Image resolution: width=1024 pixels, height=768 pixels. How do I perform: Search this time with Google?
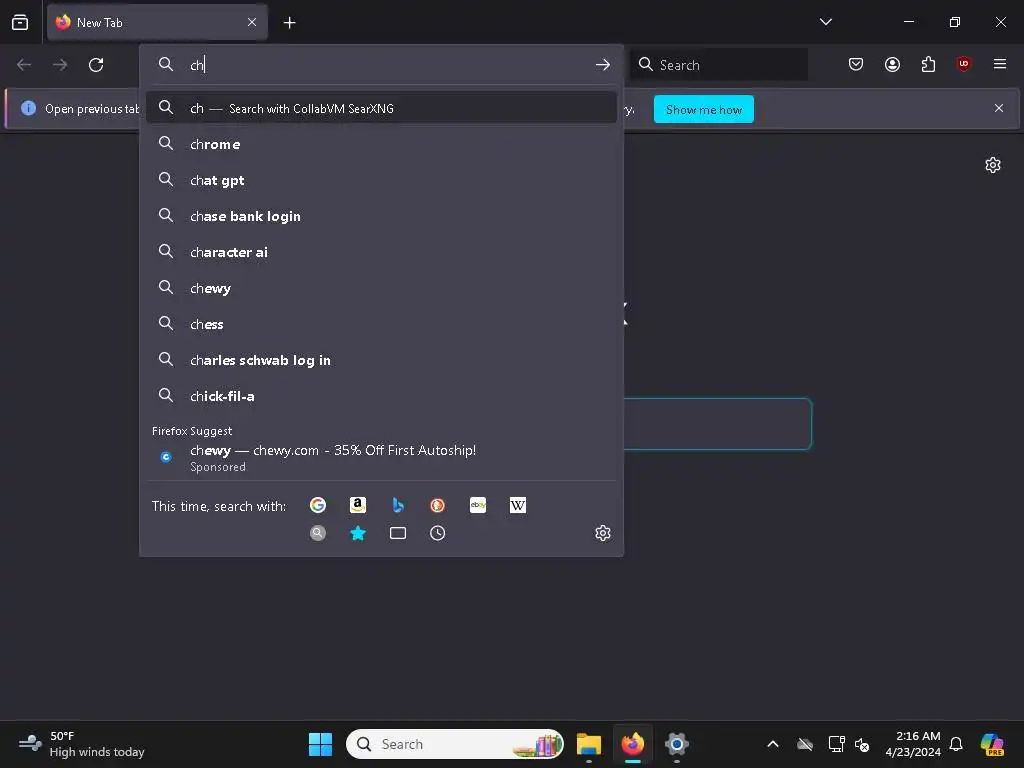coord(318,505)
